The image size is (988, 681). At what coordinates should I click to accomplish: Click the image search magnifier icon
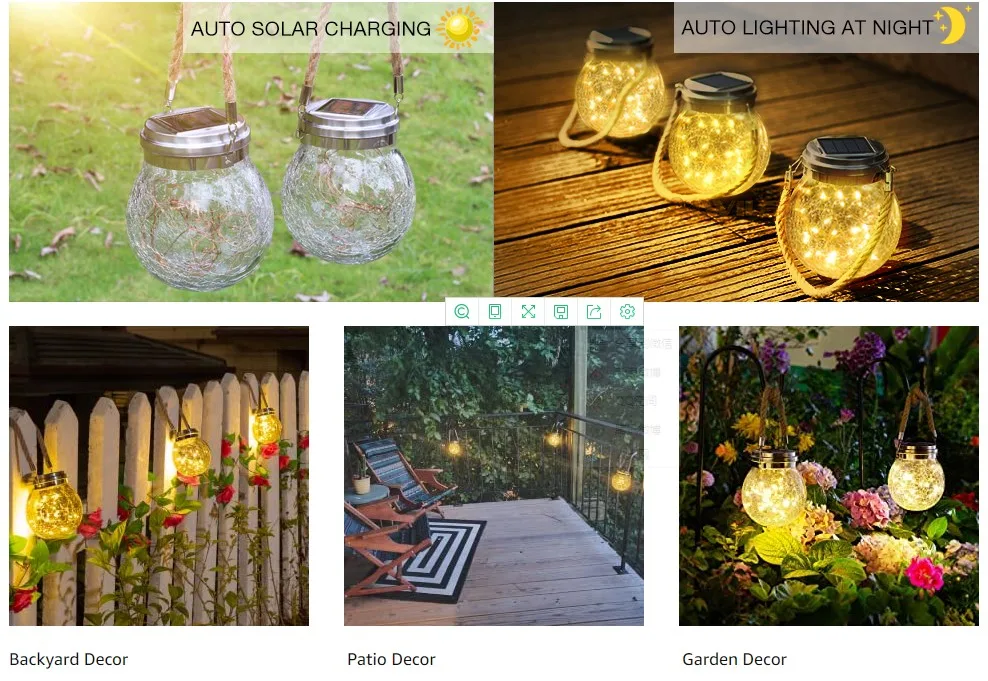462,312
